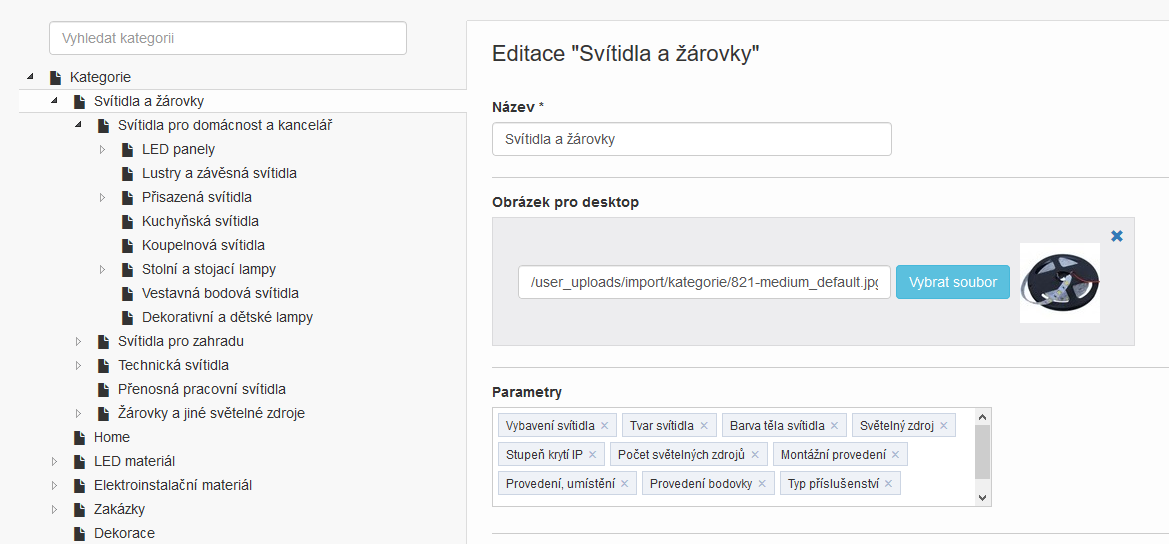This screenshot has width=1169, height=544.
Task: Click the "Vyhledat kategorii" search field
Action: [228, 38]
